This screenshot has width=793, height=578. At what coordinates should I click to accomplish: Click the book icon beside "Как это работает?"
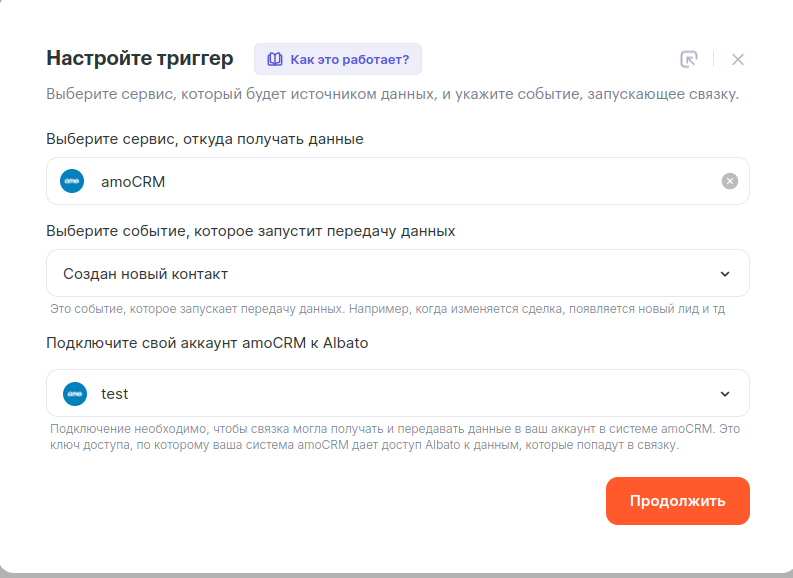(x=274, y=59)
